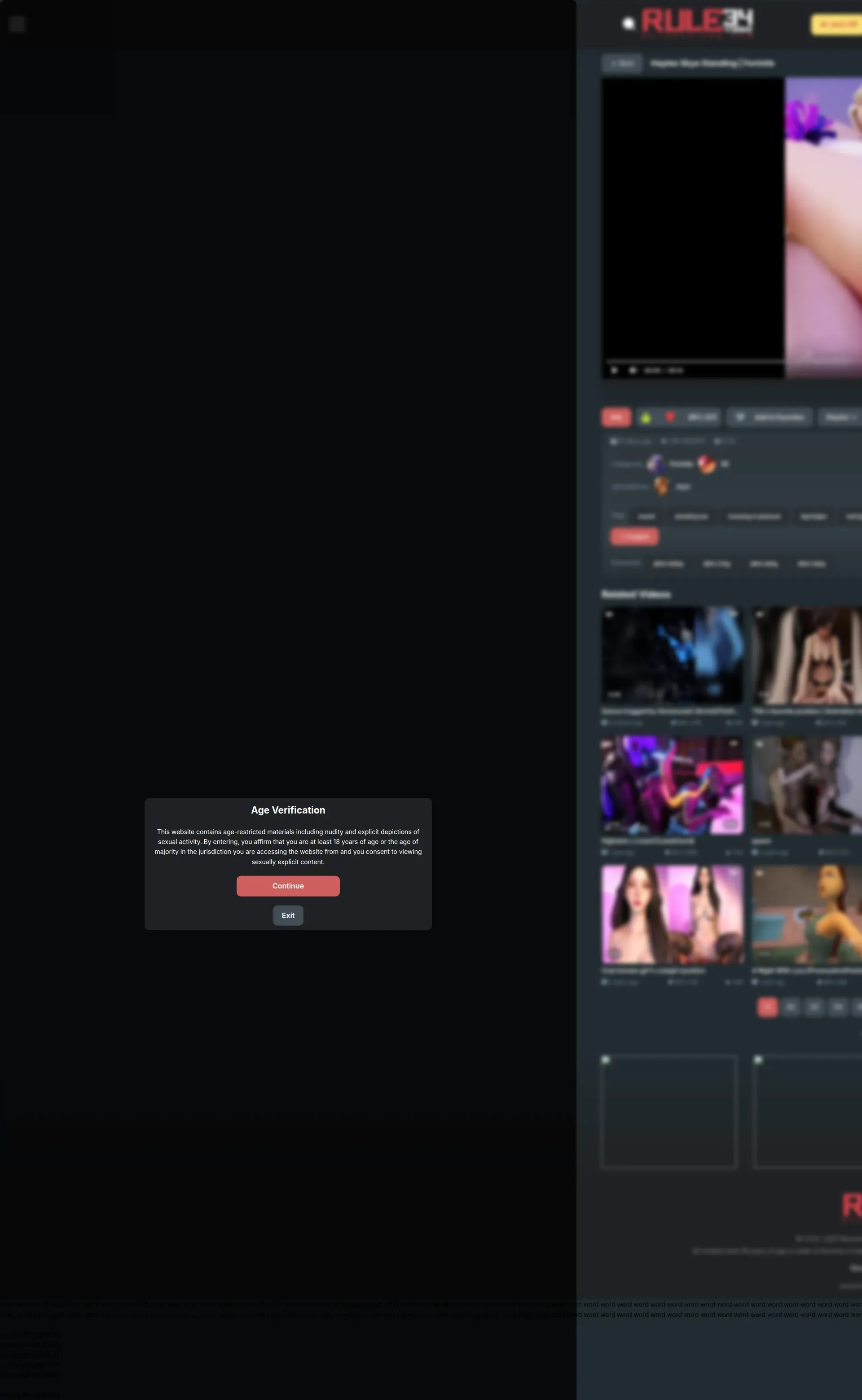Open the hamburger menu at top left
Screen dimensions: 862x1400
click(17, 24)
